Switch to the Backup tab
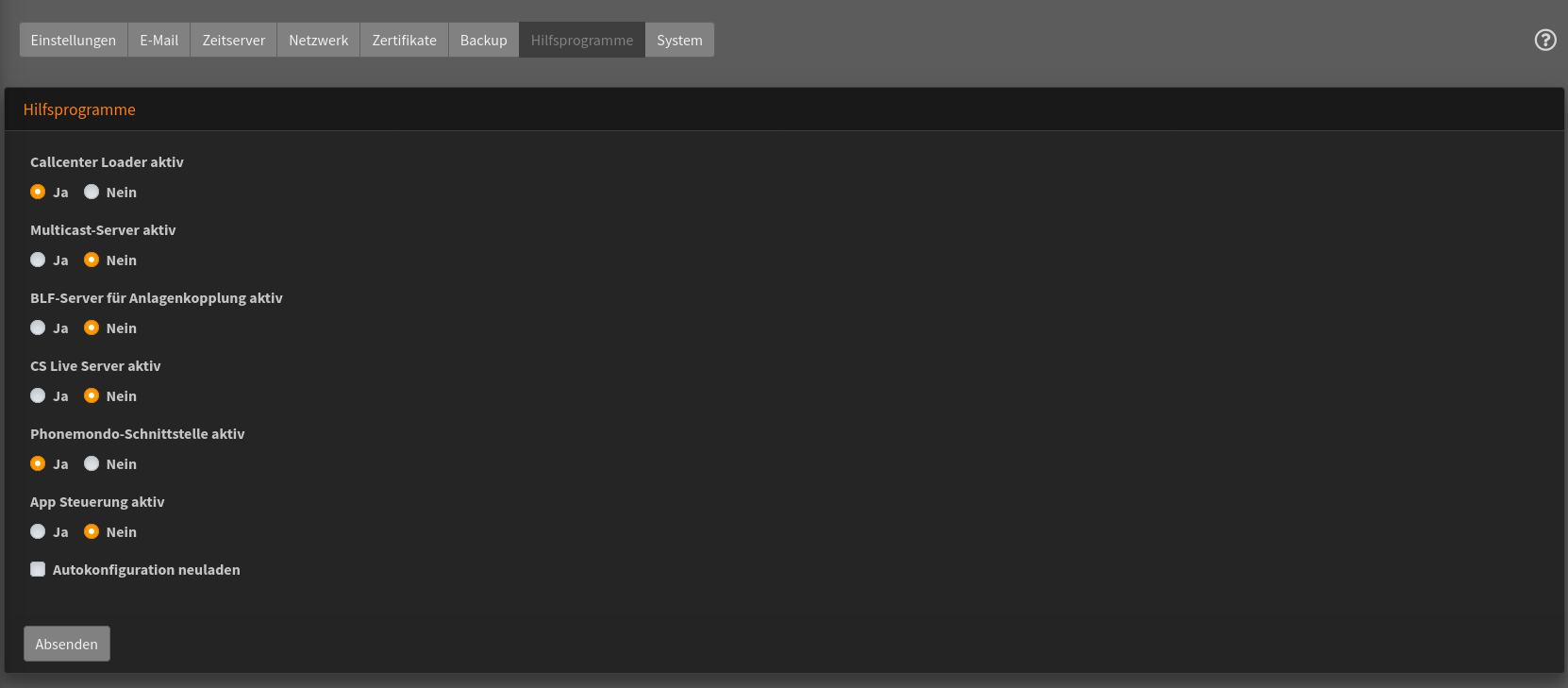Viewport: 1568px width, 688px height. coord(483,40)
